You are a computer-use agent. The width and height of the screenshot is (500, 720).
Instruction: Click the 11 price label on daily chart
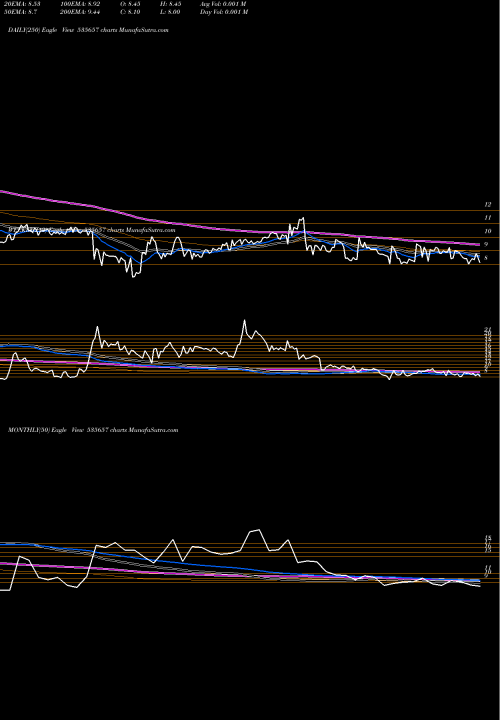[x=488, y=218]
